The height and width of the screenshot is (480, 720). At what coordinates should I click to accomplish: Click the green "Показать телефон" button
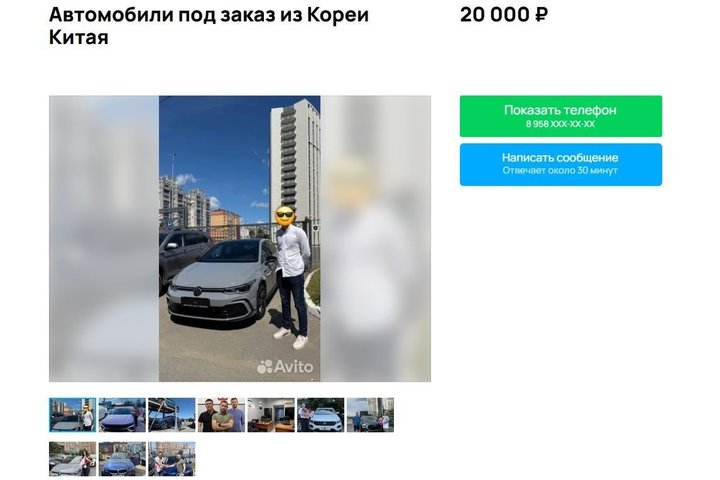[x=561, y=116]
